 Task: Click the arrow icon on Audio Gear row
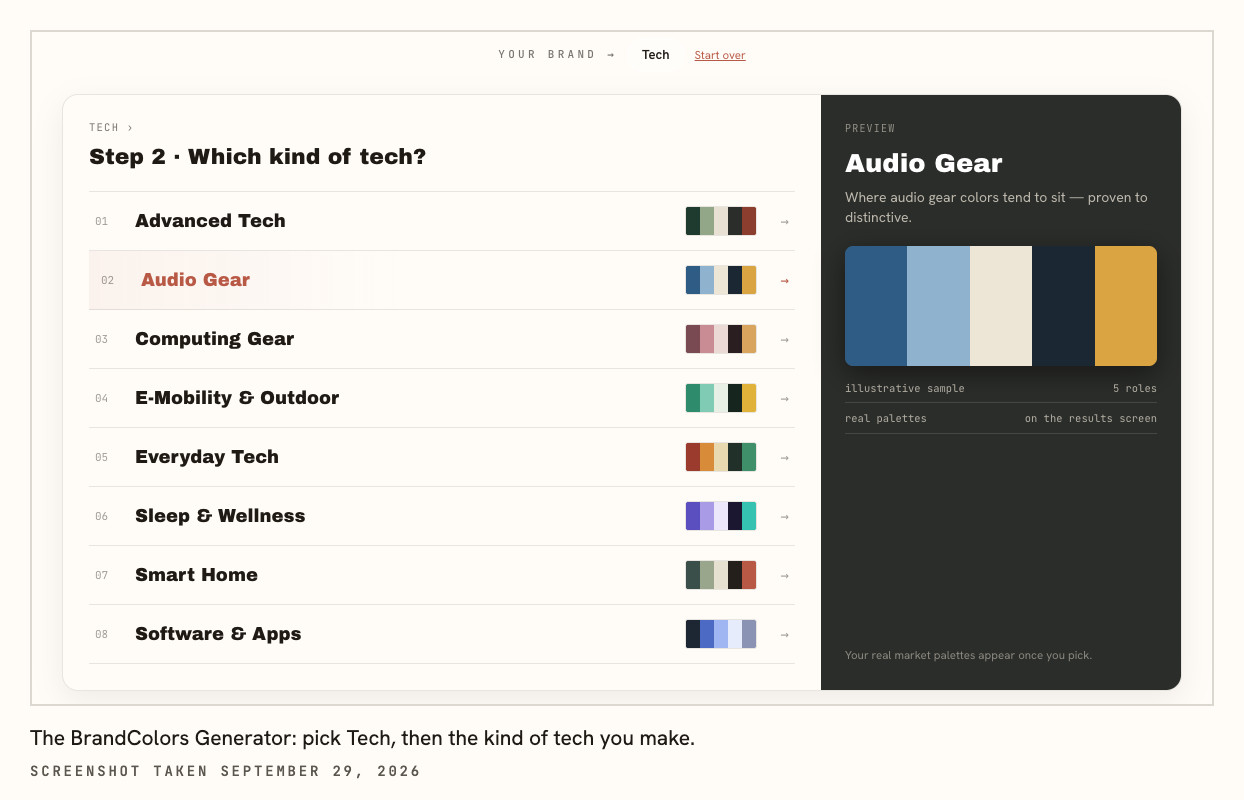785,280
